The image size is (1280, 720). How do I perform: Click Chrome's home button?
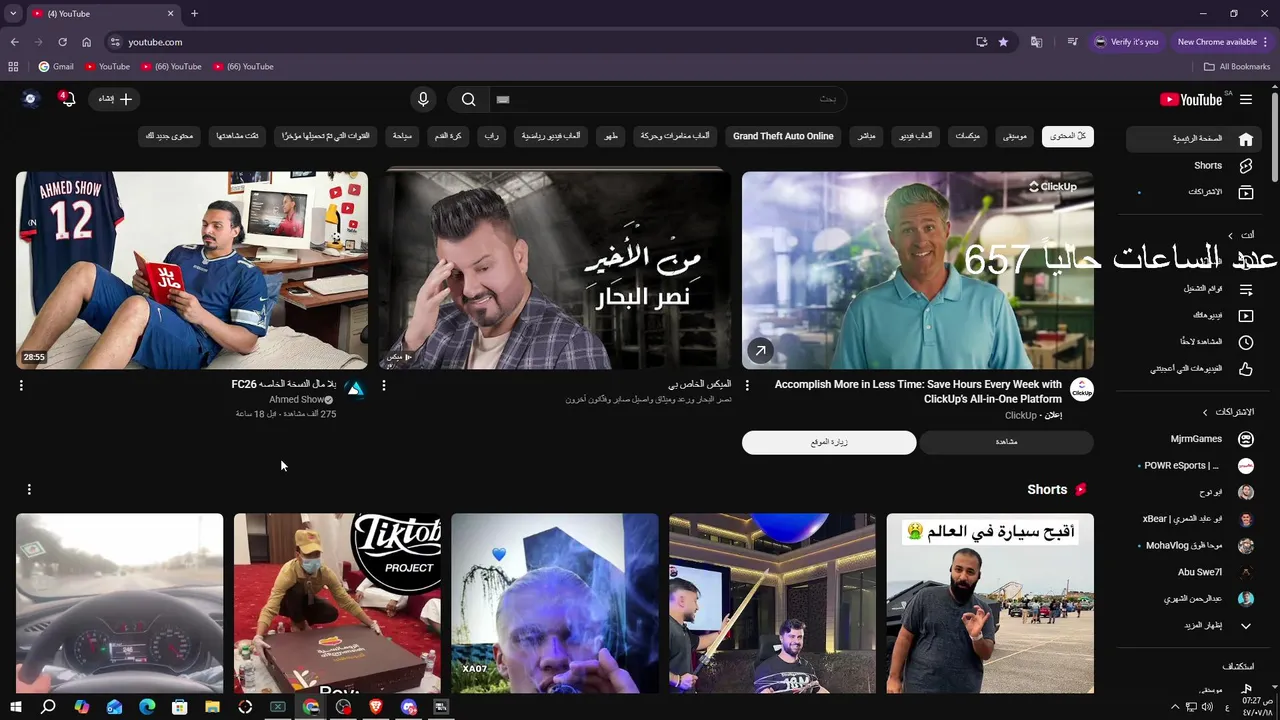(86, 42)
